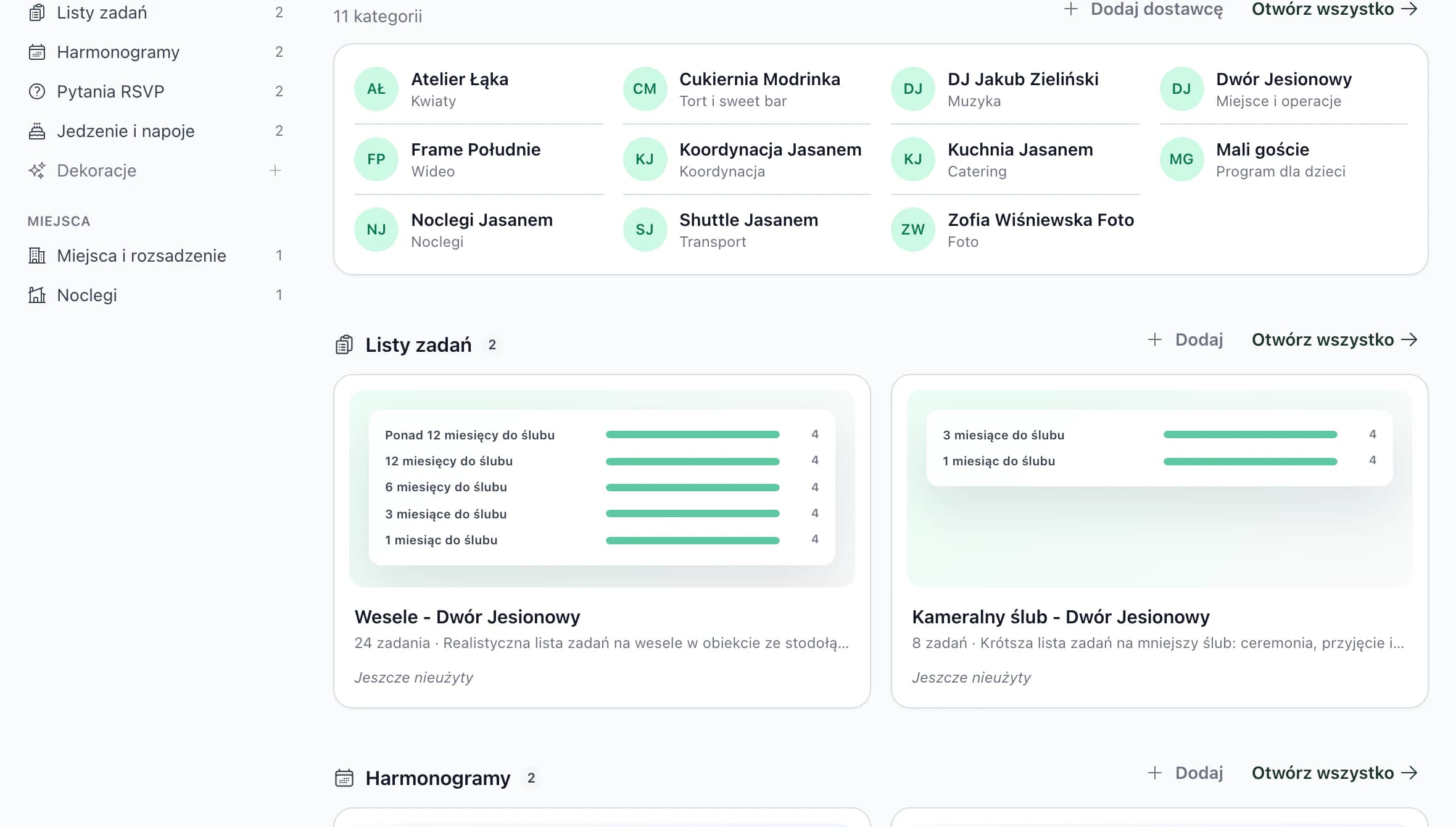The height and width of the screenshot is (827, 1456).
Task: Select Noclegi in the sidebar
Action: pos(155,295)
